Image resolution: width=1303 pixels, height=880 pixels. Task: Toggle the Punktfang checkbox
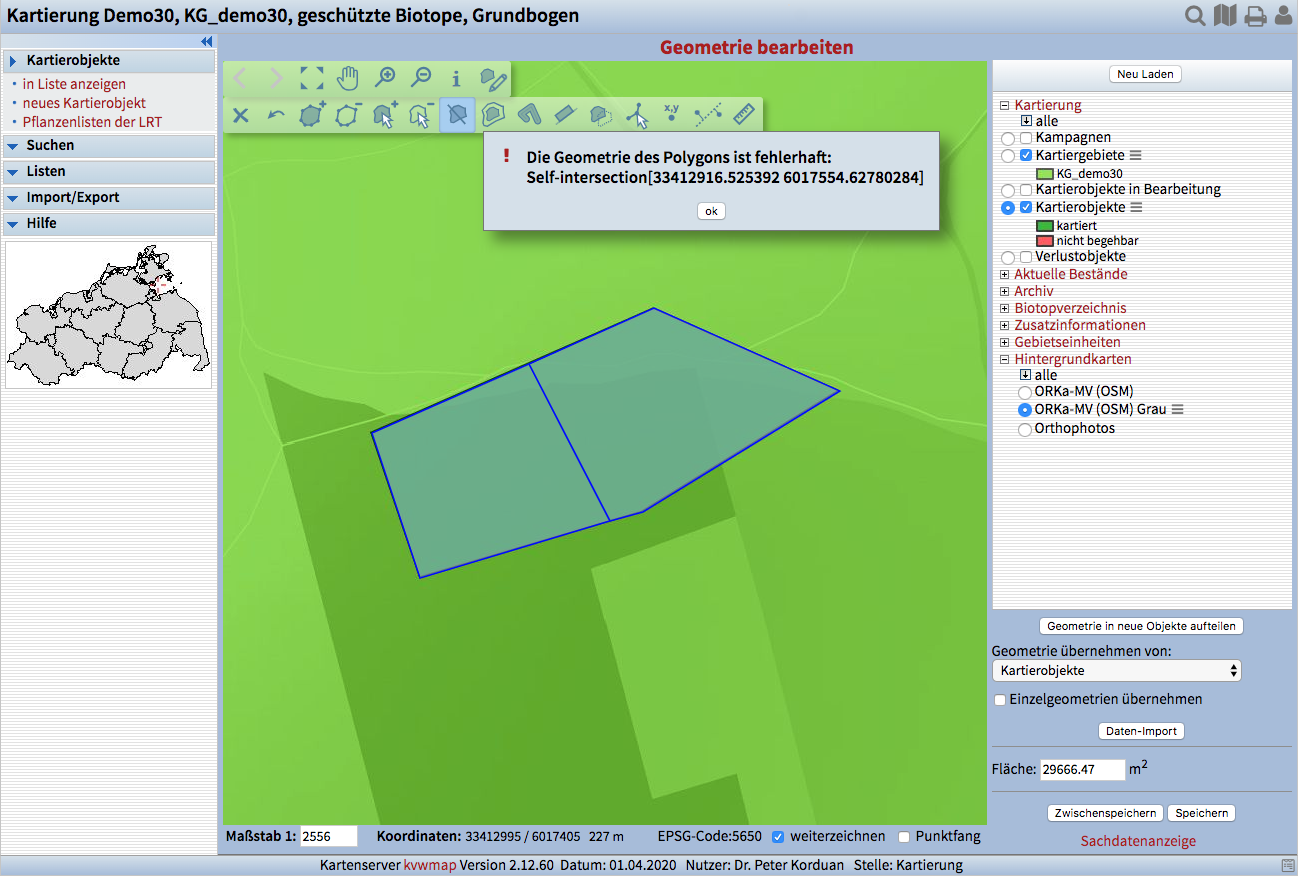pos(904,837)
